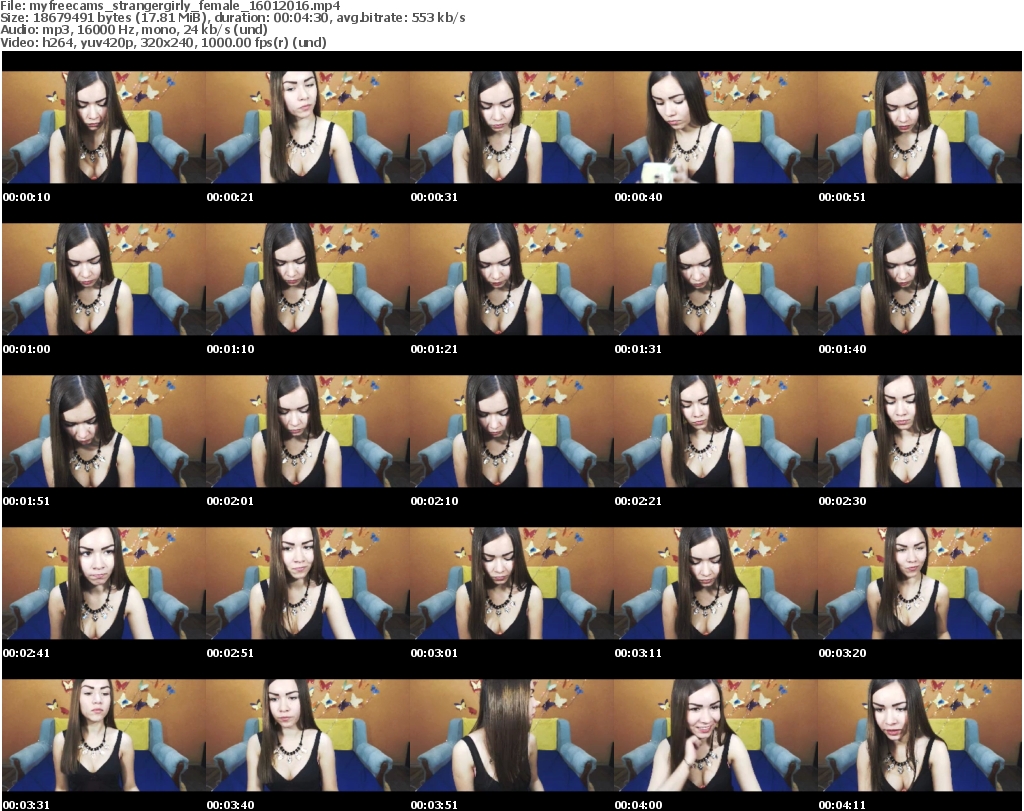Screen dimensions: 1024x811
Task: Select the thumbnail frame at 00:00:40
Action: 715,127
